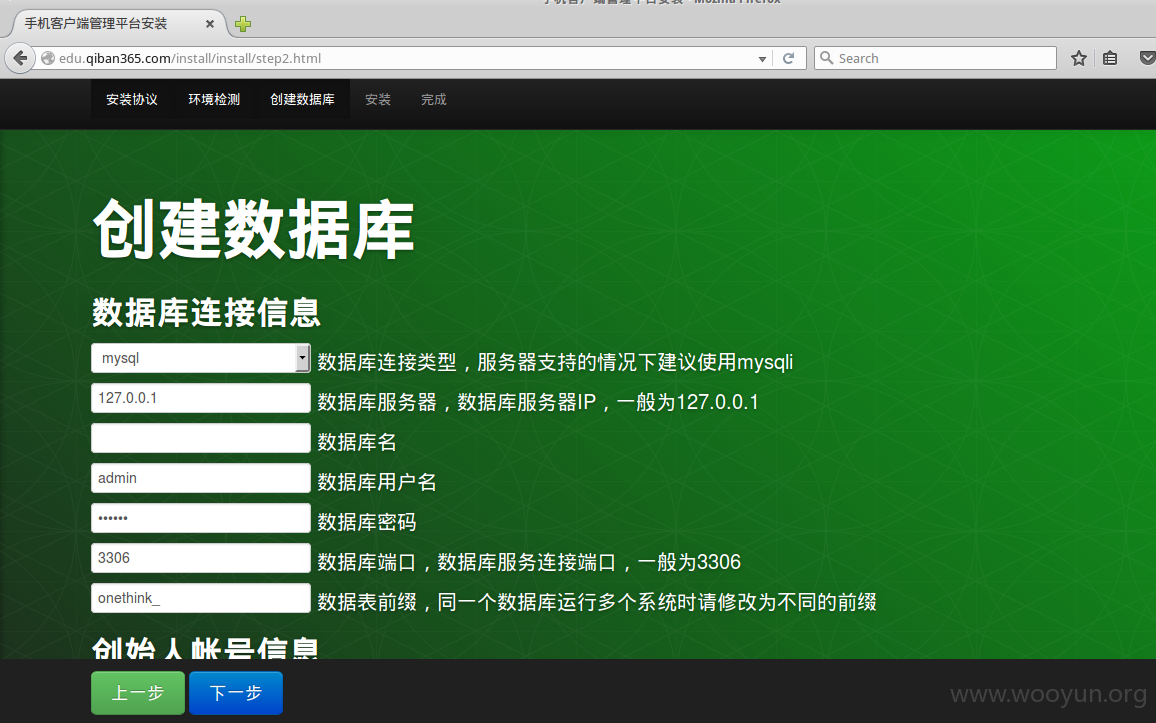Click the 数据库用户名 label
This screenshot has width=1156, height=723.
coord(377,482)
